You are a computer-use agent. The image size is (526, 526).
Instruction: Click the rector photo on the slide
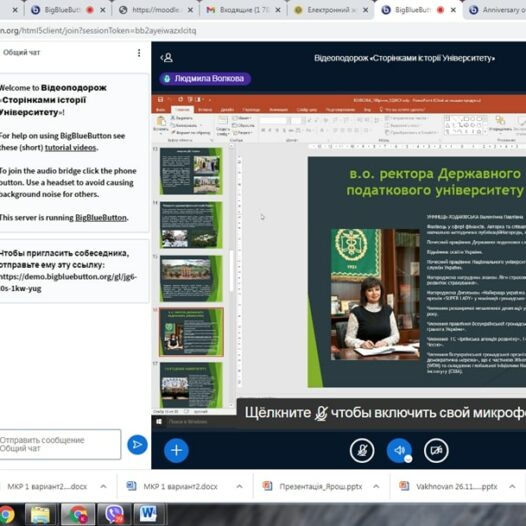point(375,294)
